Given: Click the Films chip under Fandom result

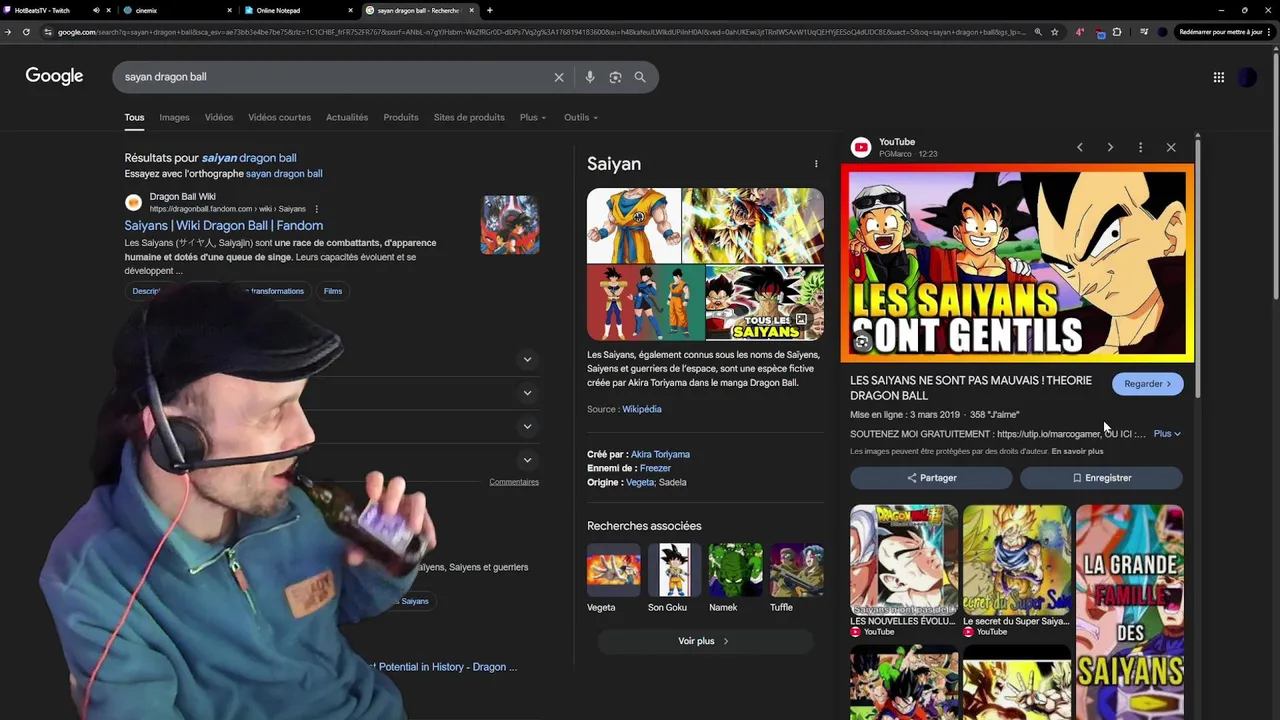Looking at the screenshot, I should [333, 291].
